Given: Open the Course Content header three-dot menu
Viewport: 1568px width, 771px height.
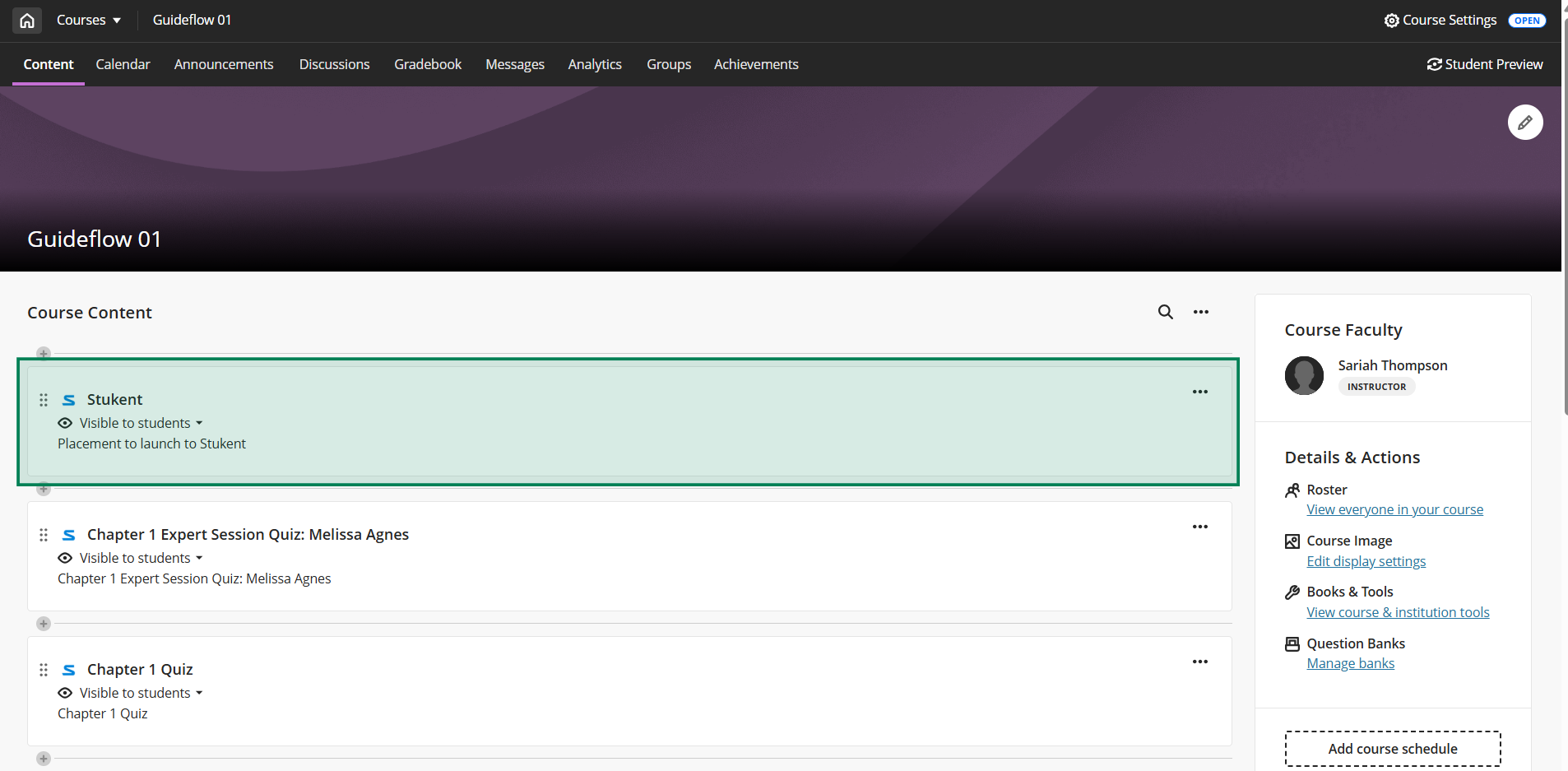Looking at the screenshot, I should click(1200, 312).
